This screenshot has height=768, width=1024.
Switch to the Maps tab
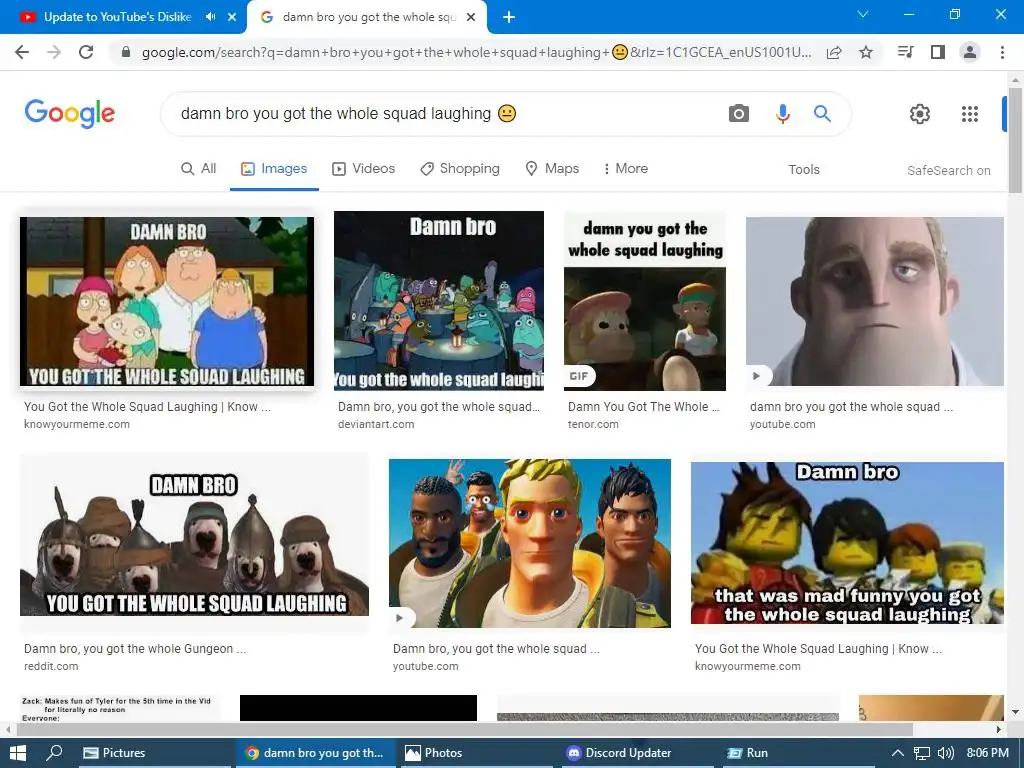552,168
